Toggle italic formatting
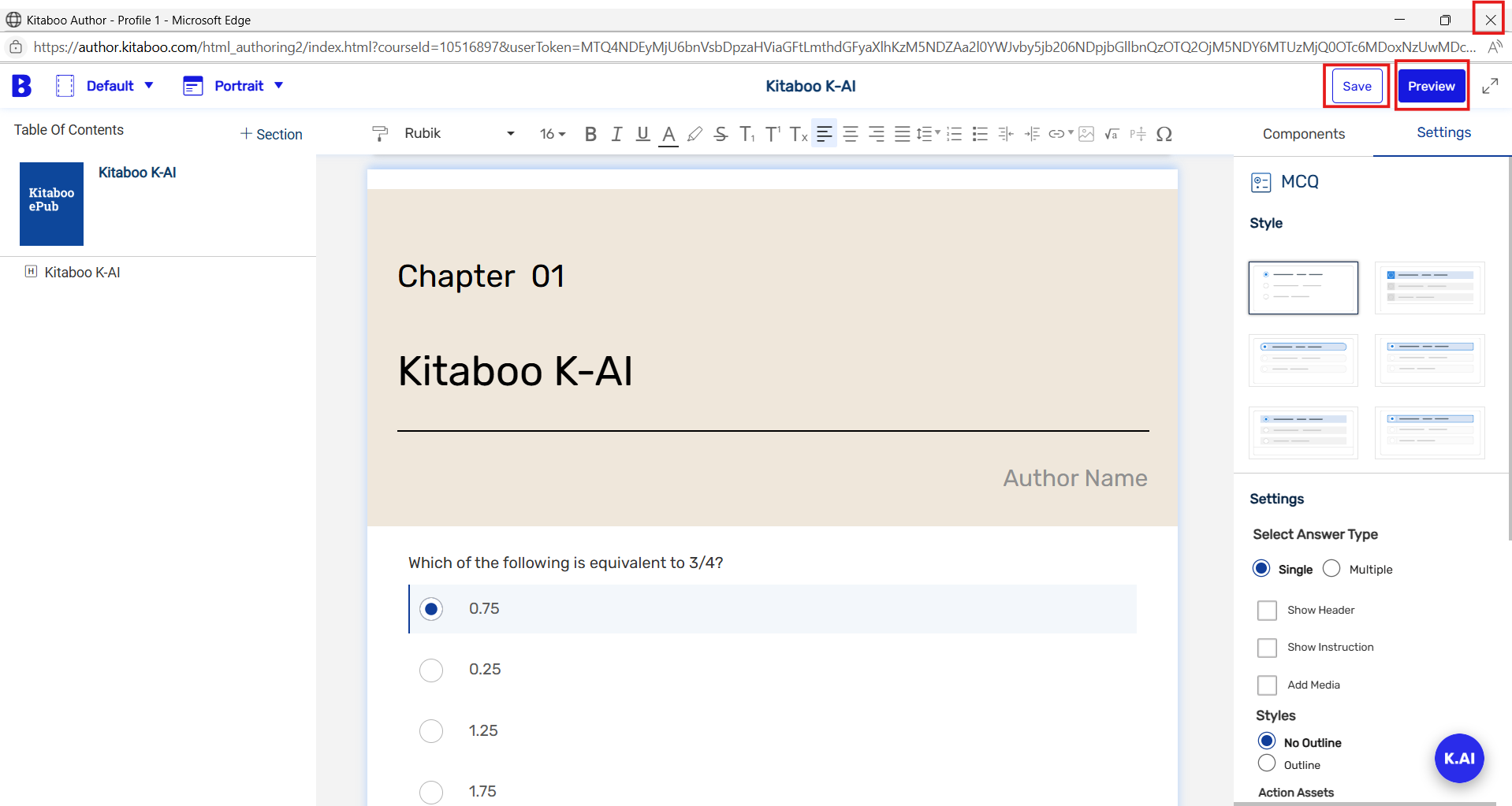1512x806 pixels. click(x=616, y=134)
